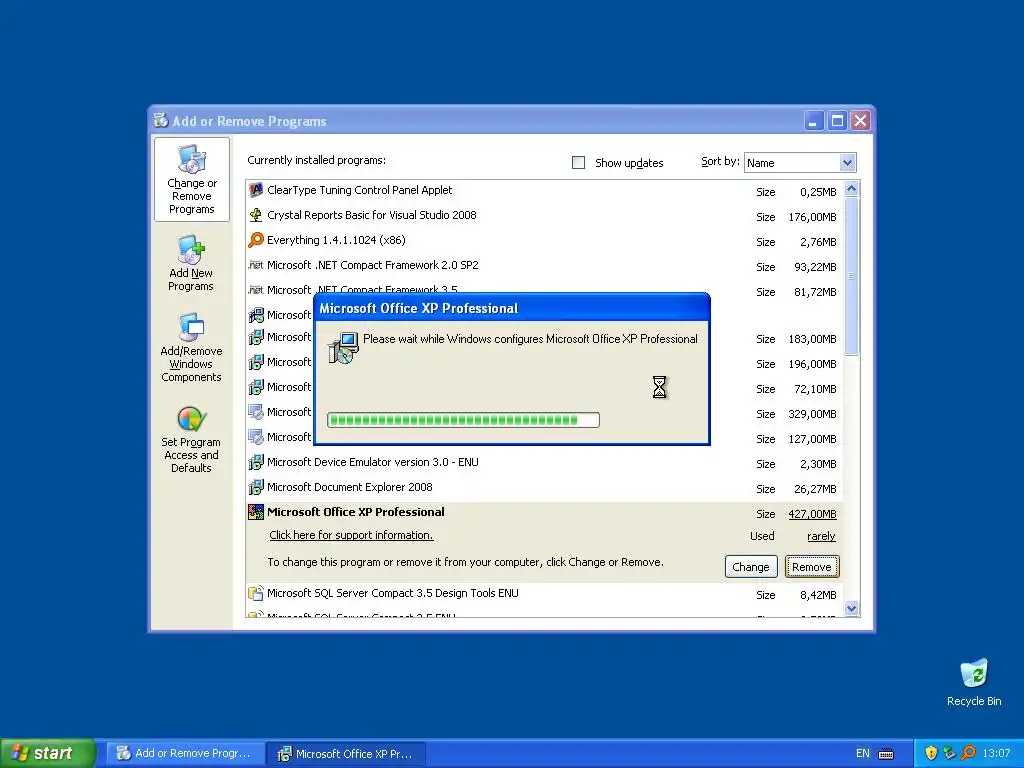
Task: Select the Microsoft Office XP Professional entry name
Action: pos(356,513)
